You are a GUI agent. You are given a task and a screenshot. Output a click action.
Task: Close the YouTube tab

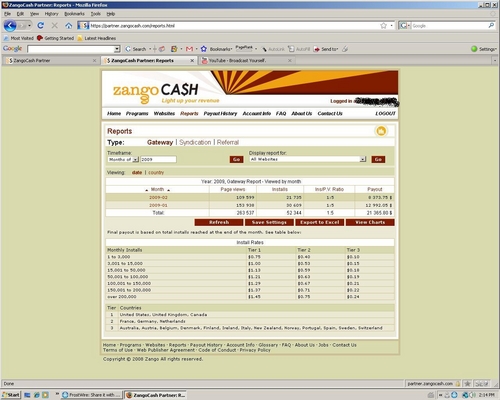[x=290, y=61]
